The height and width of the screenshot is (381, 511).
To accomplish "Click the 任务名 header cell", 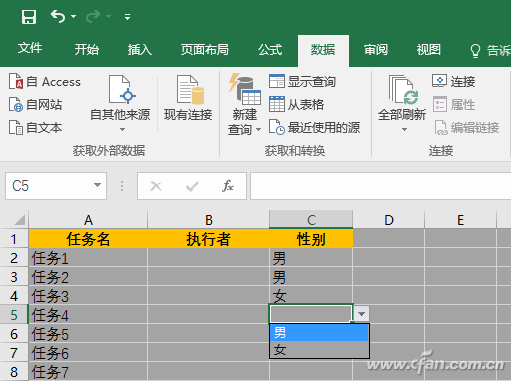I will click(88, 239).
